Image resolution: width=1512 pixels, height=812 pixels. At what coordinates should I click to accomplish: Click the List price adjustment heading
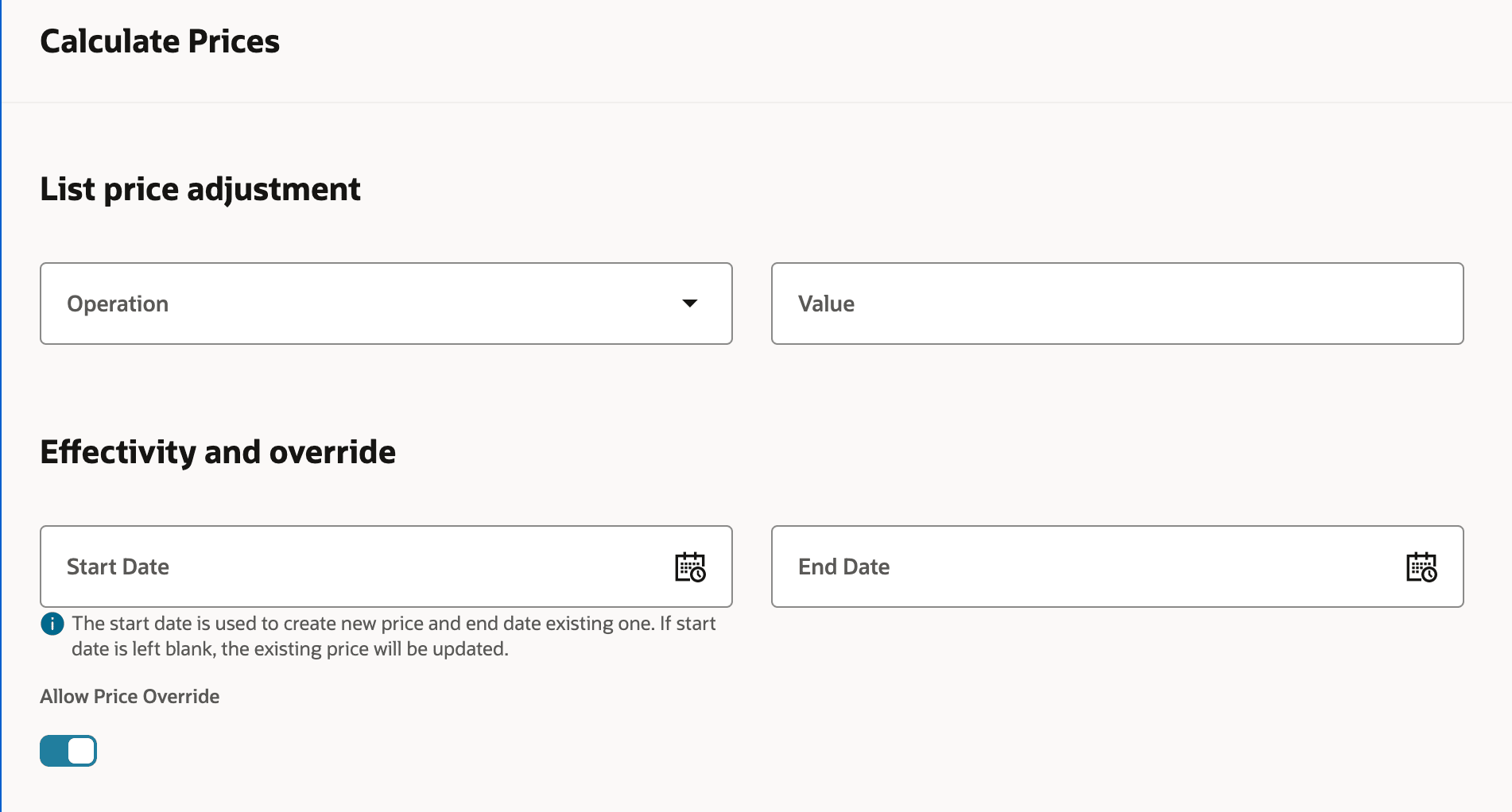[200, 189]
